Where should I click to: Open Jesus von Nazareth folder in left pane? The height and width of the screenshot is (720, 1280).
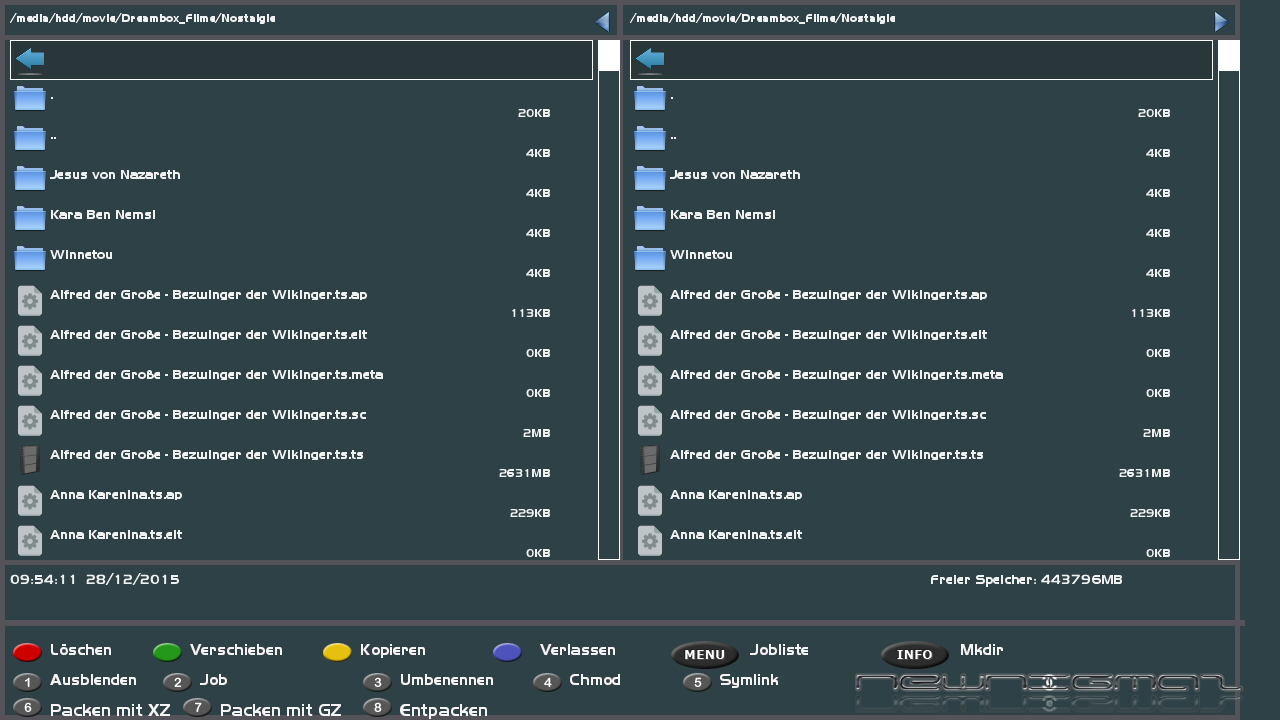click(x=115, y=175)
